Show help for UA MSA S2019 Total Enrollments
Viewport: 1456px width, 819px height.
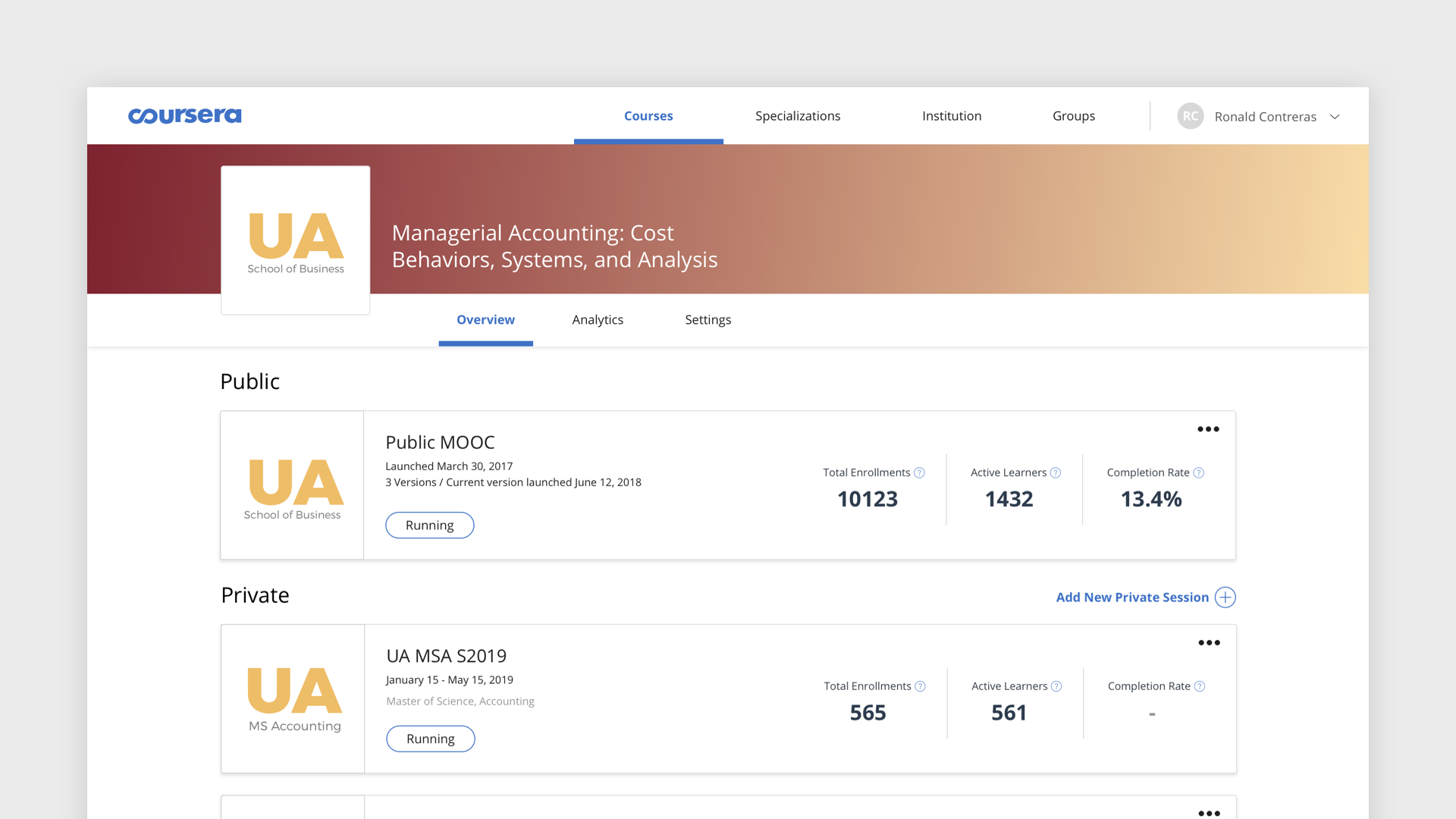point(920,686)
